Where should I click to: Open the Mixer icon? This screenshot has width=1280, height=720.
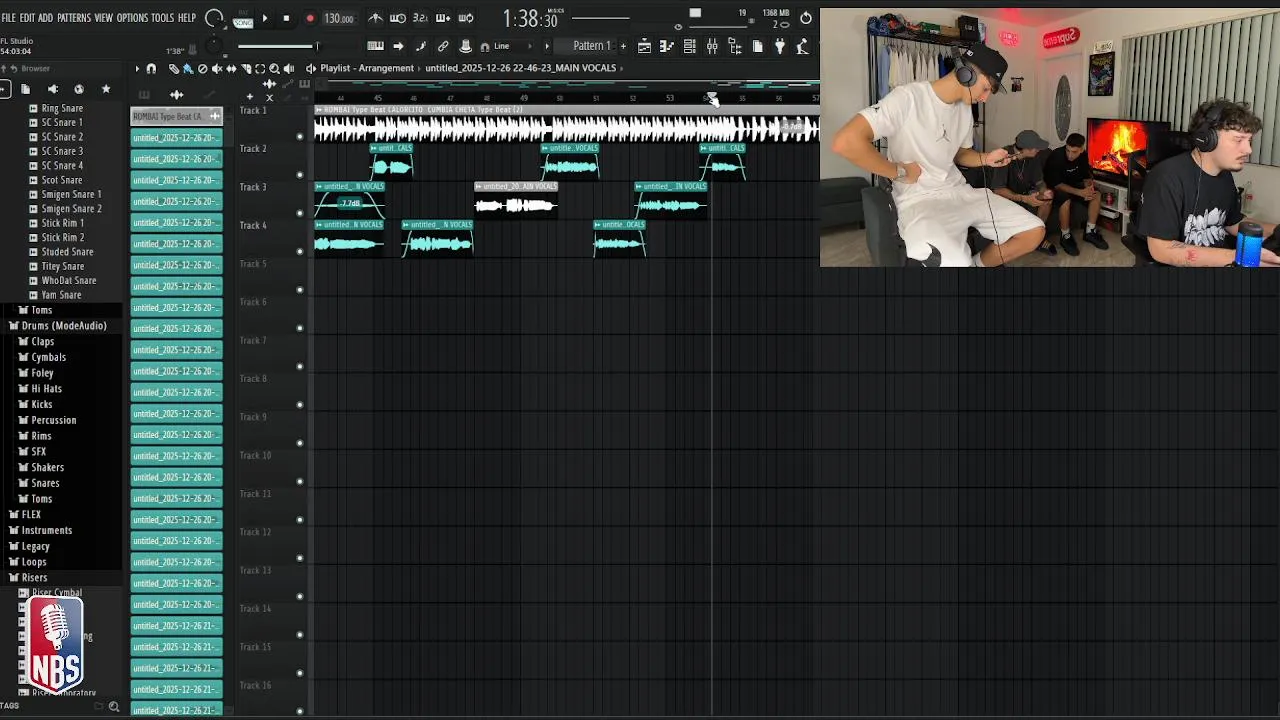(x=712, y=46)
